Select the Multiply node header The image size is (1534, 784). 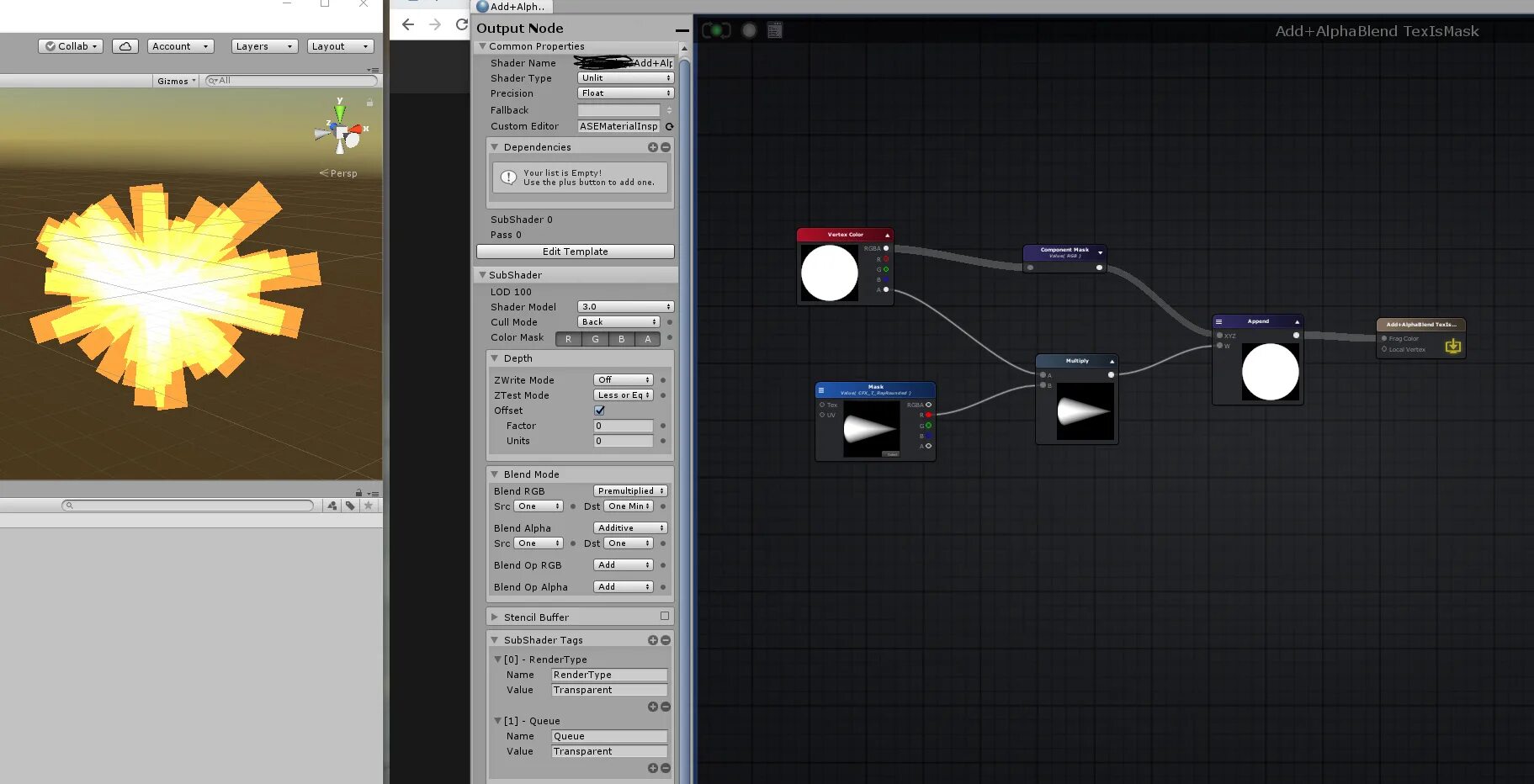1077,361
